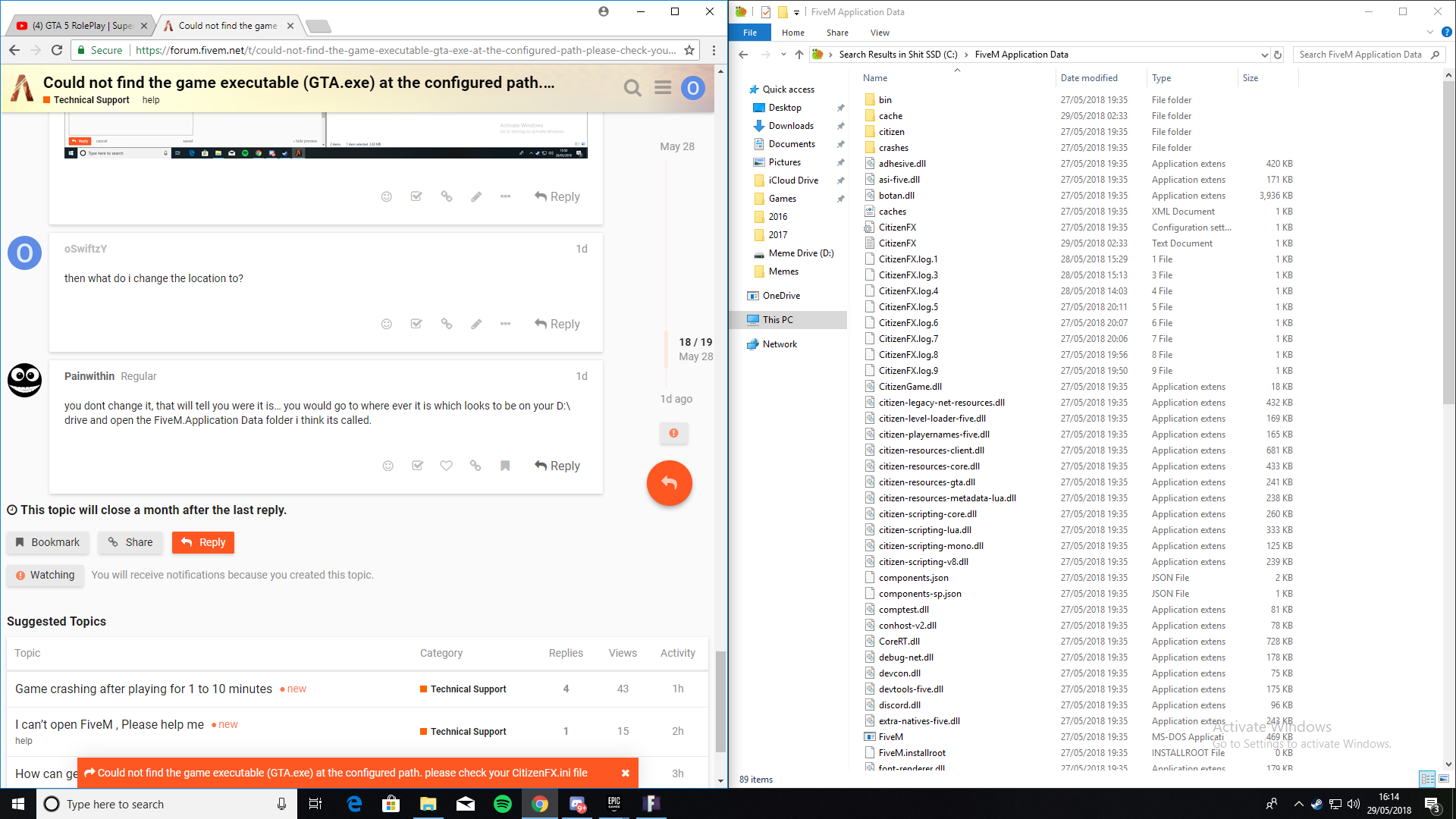This screenshot has width=1456, height=819.
Task: Expand the address bar history dropdown
Action: tap(1264, 55)
